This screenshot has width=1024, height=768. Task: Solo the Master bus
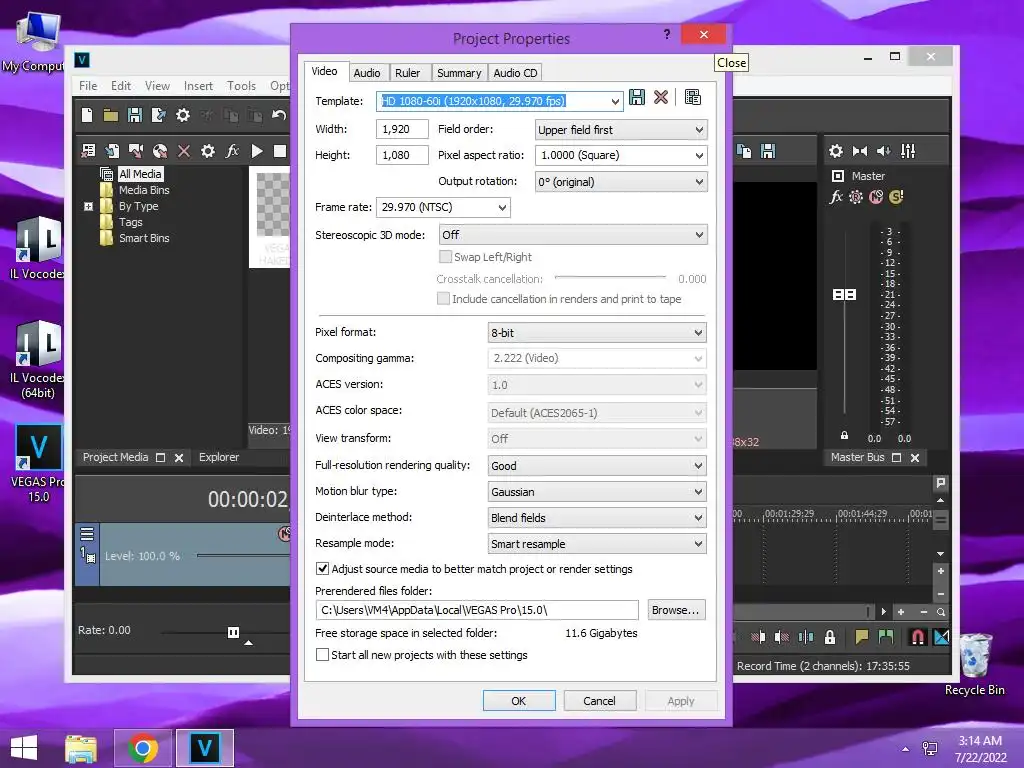pyautogui.click(x=896, y=197)
